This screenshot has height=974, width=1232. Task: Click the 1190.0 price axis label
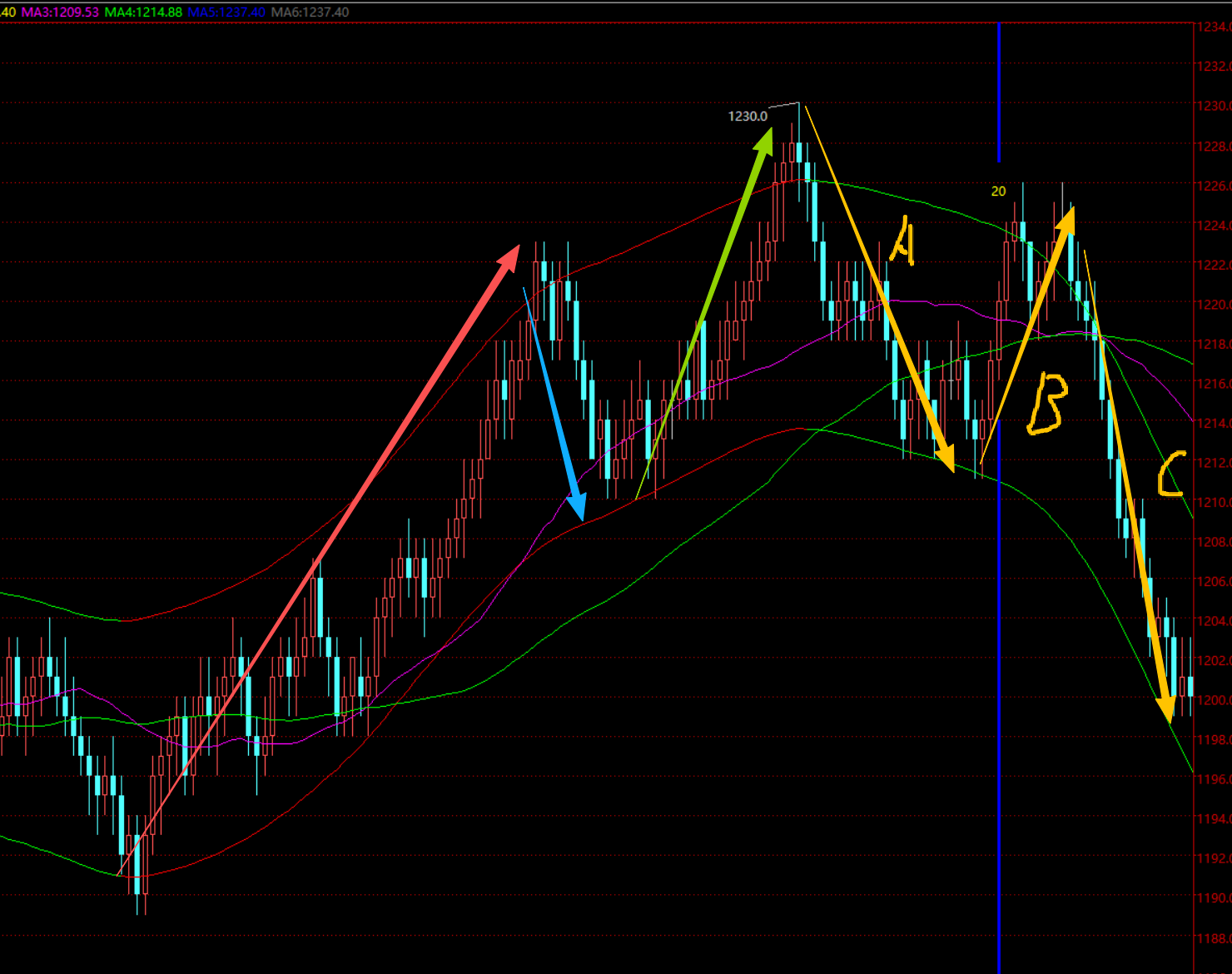(1215, 898)
